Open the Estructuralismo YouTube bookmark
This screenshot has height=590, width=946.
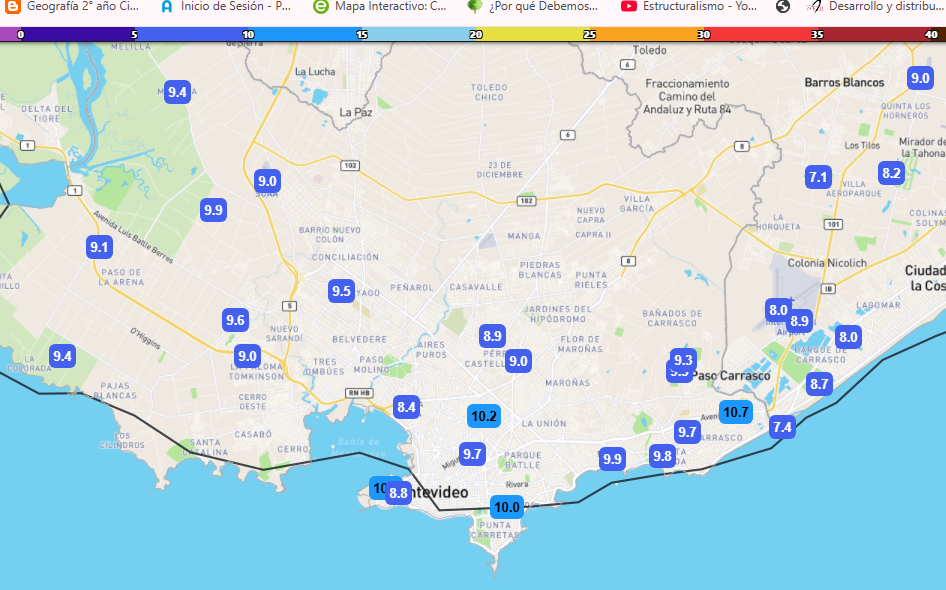pos(689,7)
